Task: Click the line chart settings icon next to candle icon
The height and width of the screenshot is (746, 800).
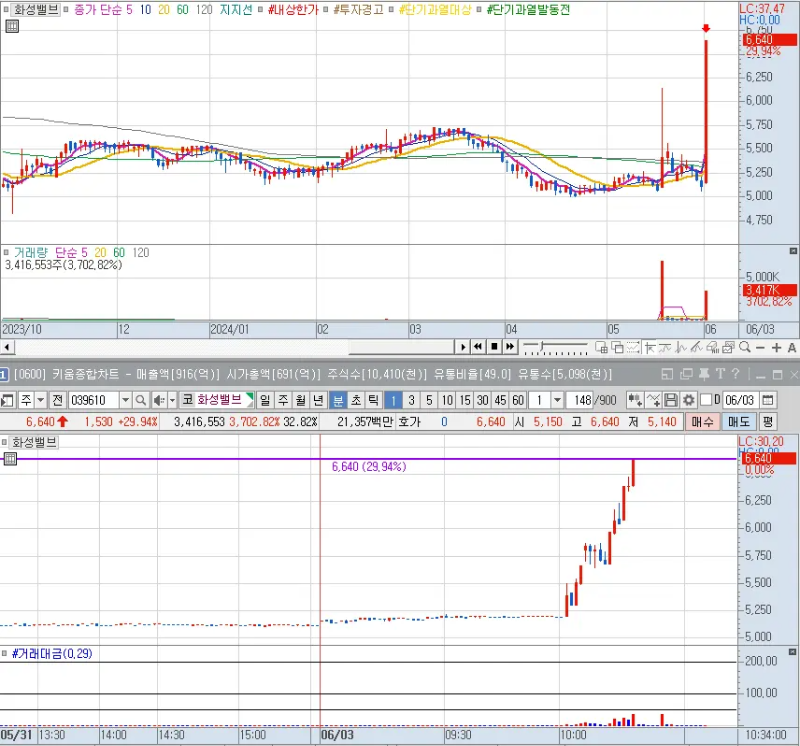Action: pos(653,400)
